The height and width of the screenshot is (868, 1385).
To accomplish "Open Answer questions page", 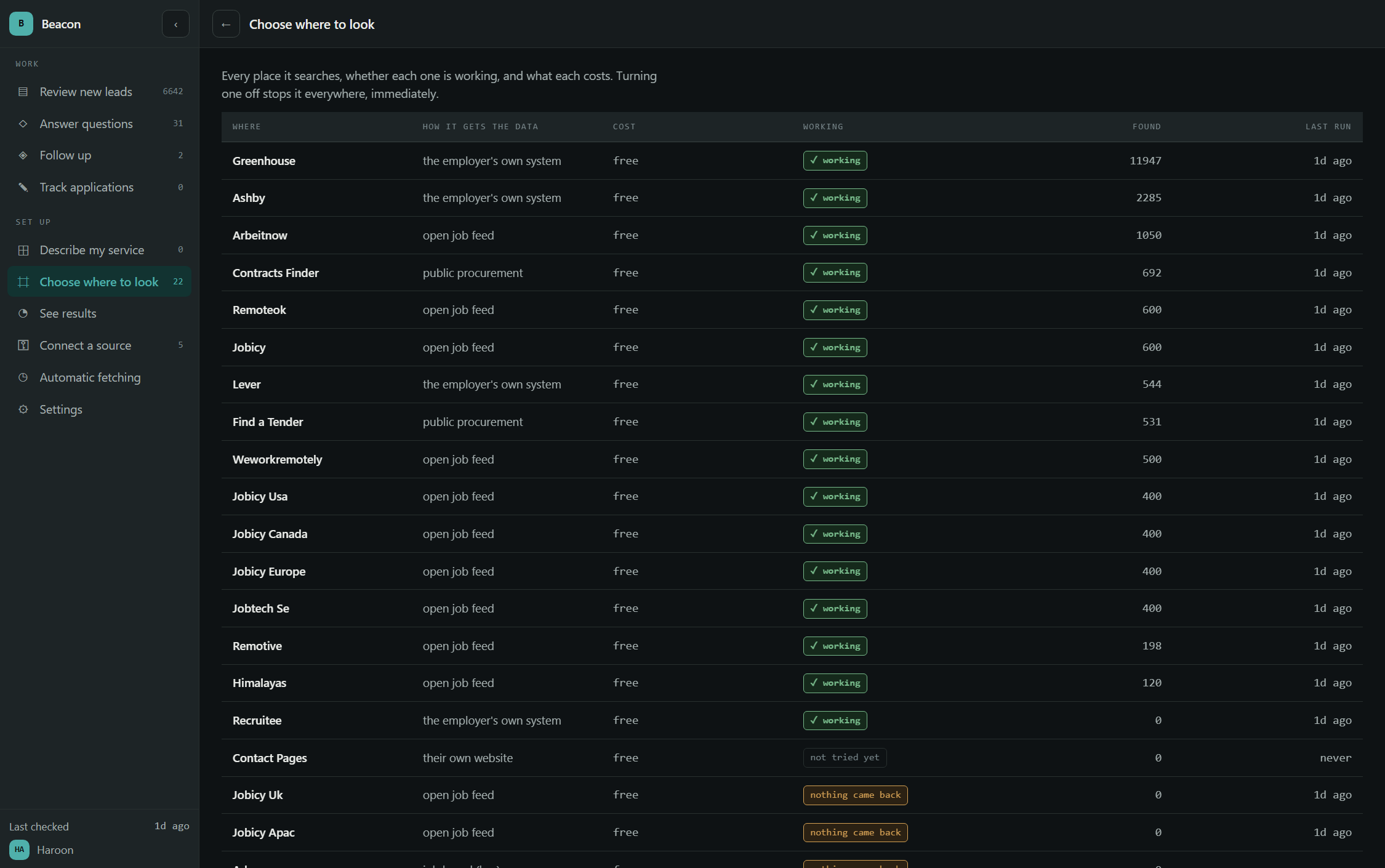I will point(99,124).
